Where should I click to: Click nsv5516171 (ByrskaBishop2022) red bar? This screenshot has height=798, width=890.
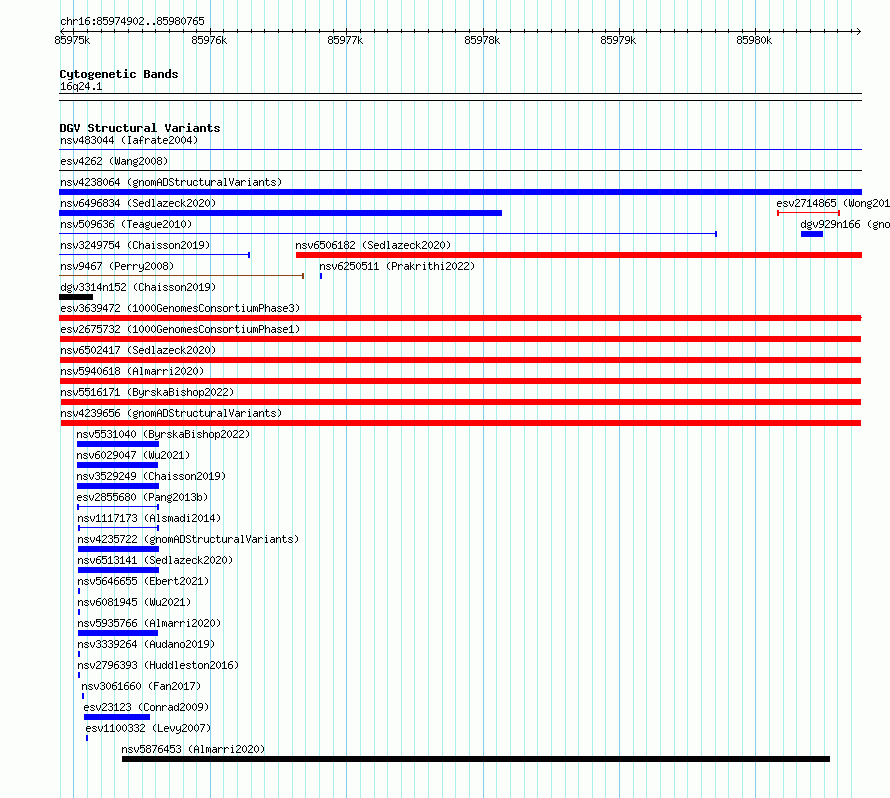pos(460,402)
